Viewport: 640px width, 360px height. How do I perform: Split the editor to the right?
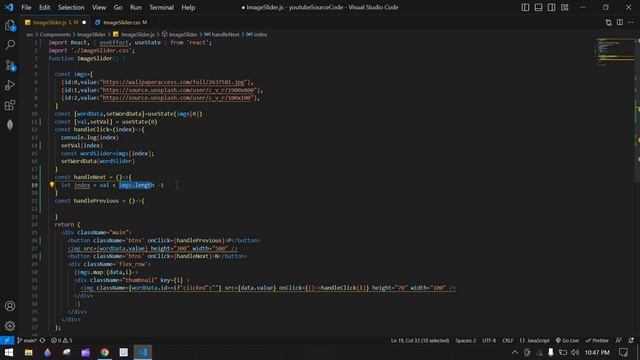(620, 22)
